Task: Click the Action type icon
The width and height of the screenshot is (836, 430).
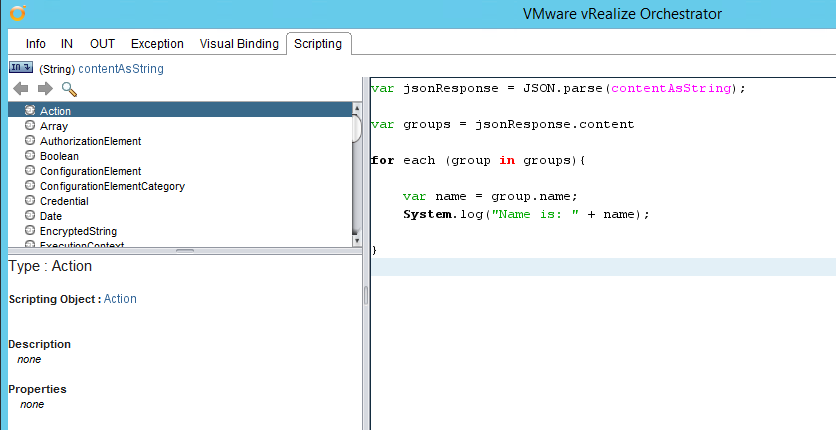Action: (30, 110)
